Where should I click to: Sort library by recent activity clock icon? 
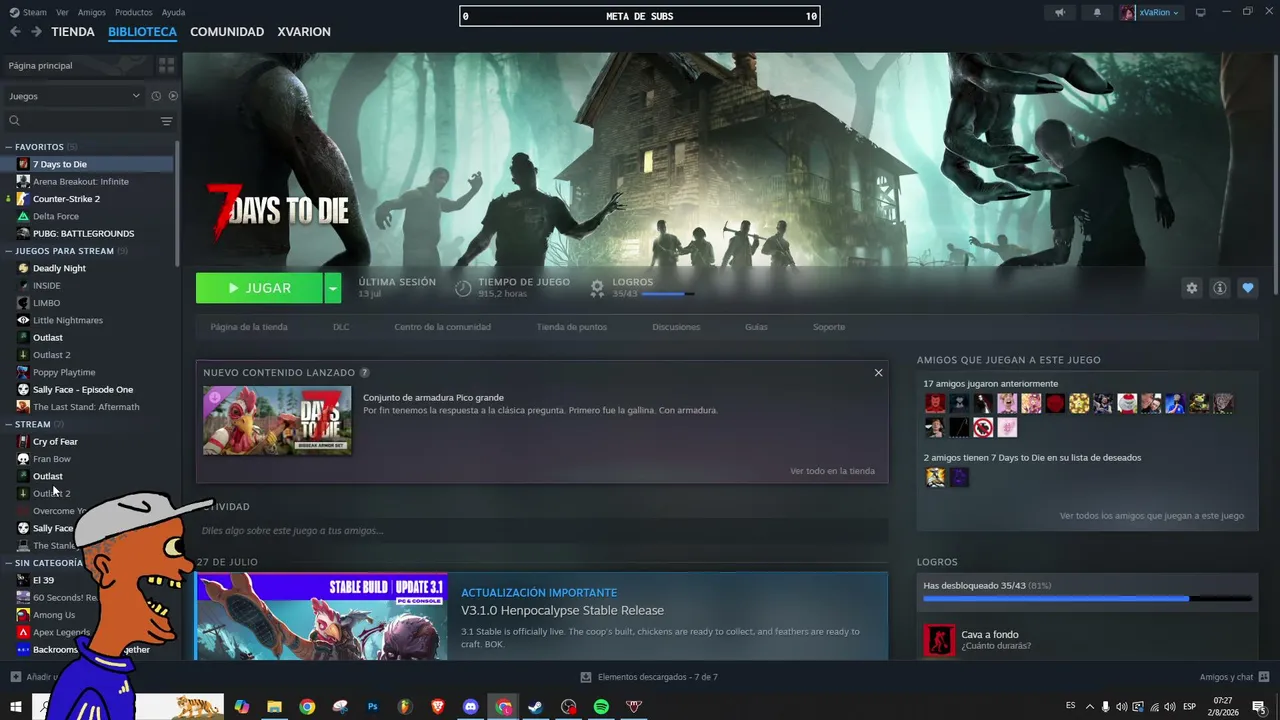(156, 96)
